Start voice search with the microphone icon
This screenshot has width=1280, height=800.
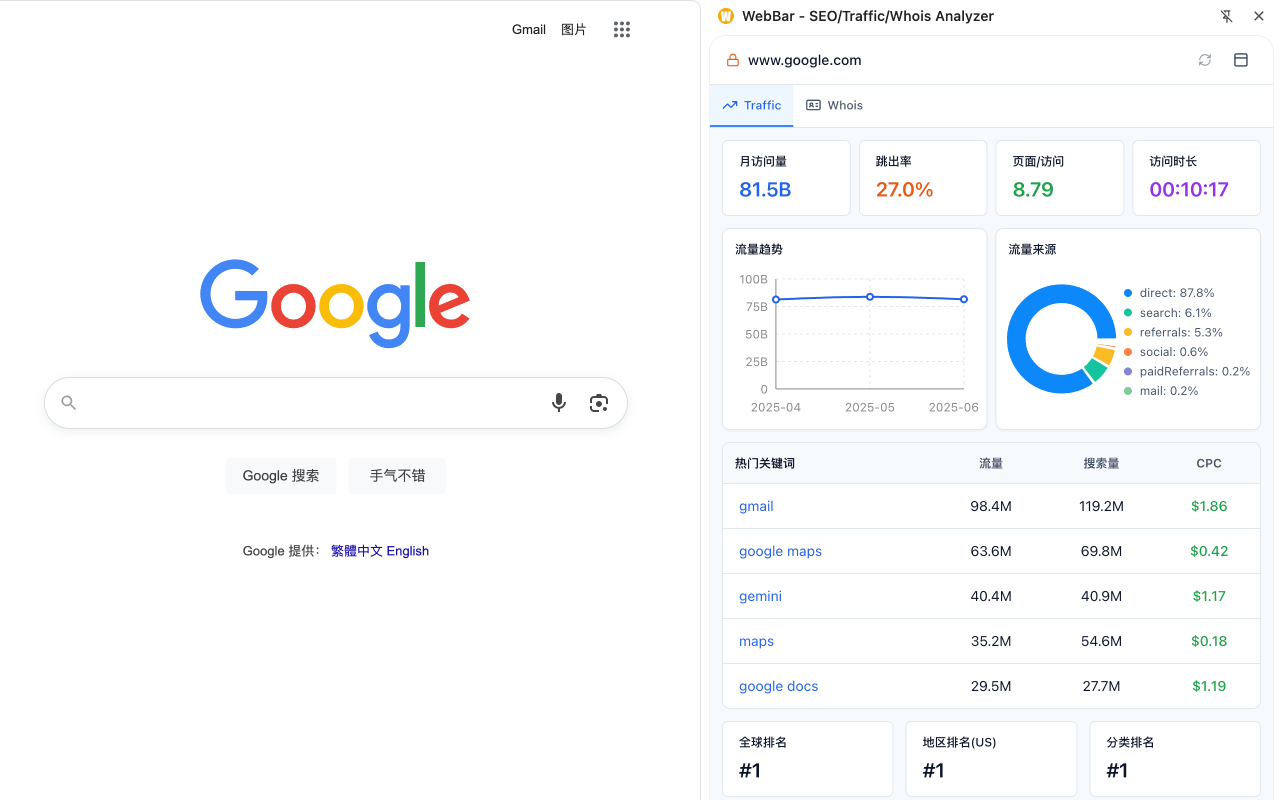coord(559,403)
